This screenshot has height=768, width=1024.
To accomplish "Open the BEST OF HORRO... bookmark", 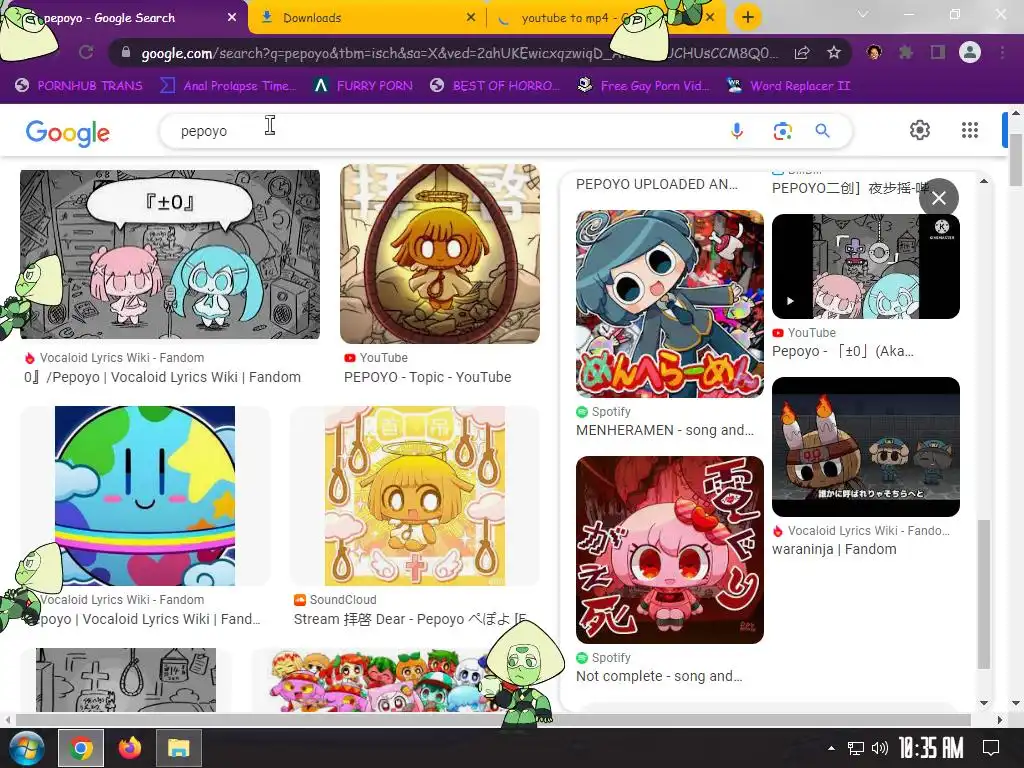I will click(495, 86).
